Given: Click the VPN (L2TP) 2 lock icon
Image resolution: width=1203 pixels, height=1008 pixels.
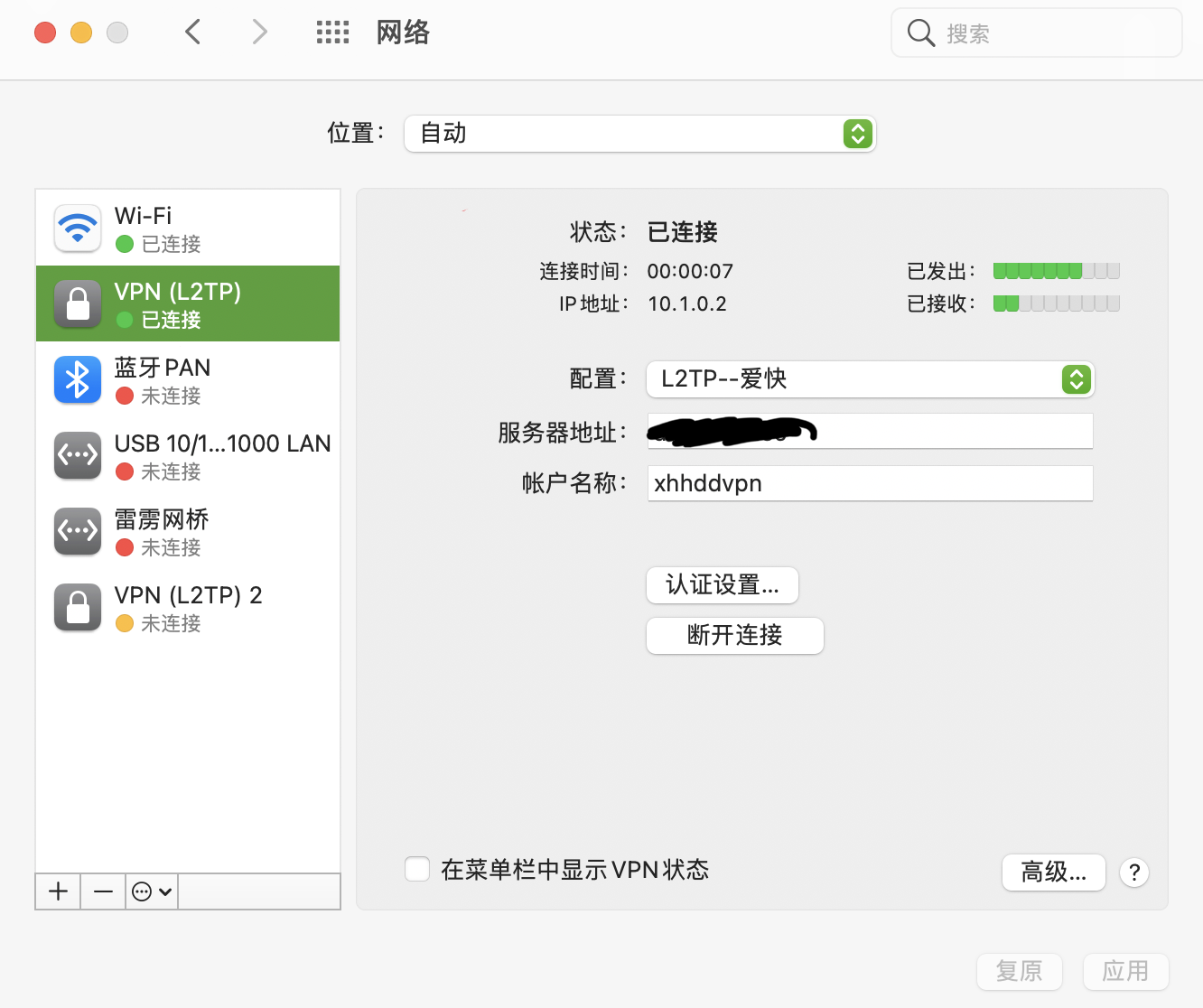Looking at the screenshot, I should (78, 607).
